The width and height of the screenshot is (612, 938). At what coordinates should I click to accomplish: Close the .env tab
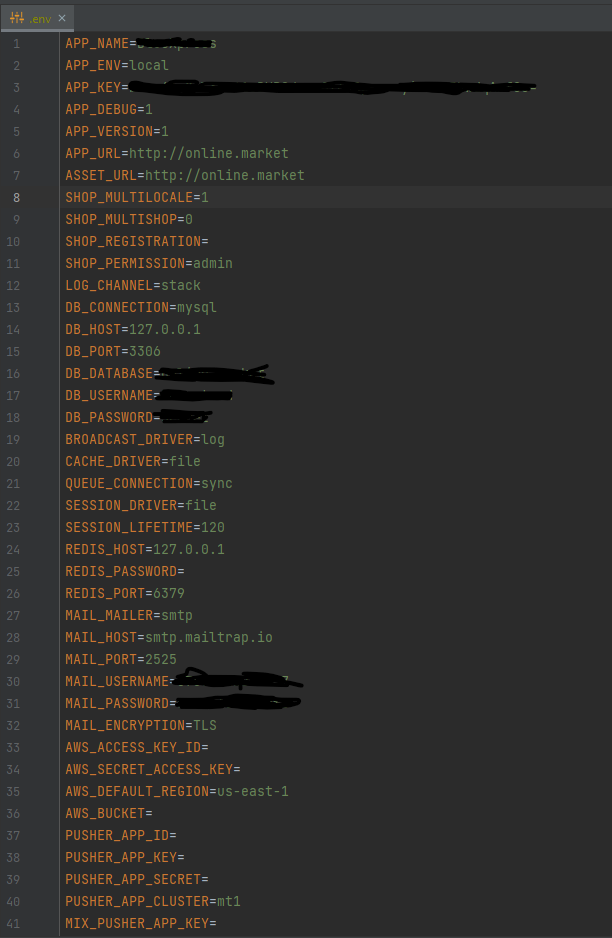(x=62, y=19)
